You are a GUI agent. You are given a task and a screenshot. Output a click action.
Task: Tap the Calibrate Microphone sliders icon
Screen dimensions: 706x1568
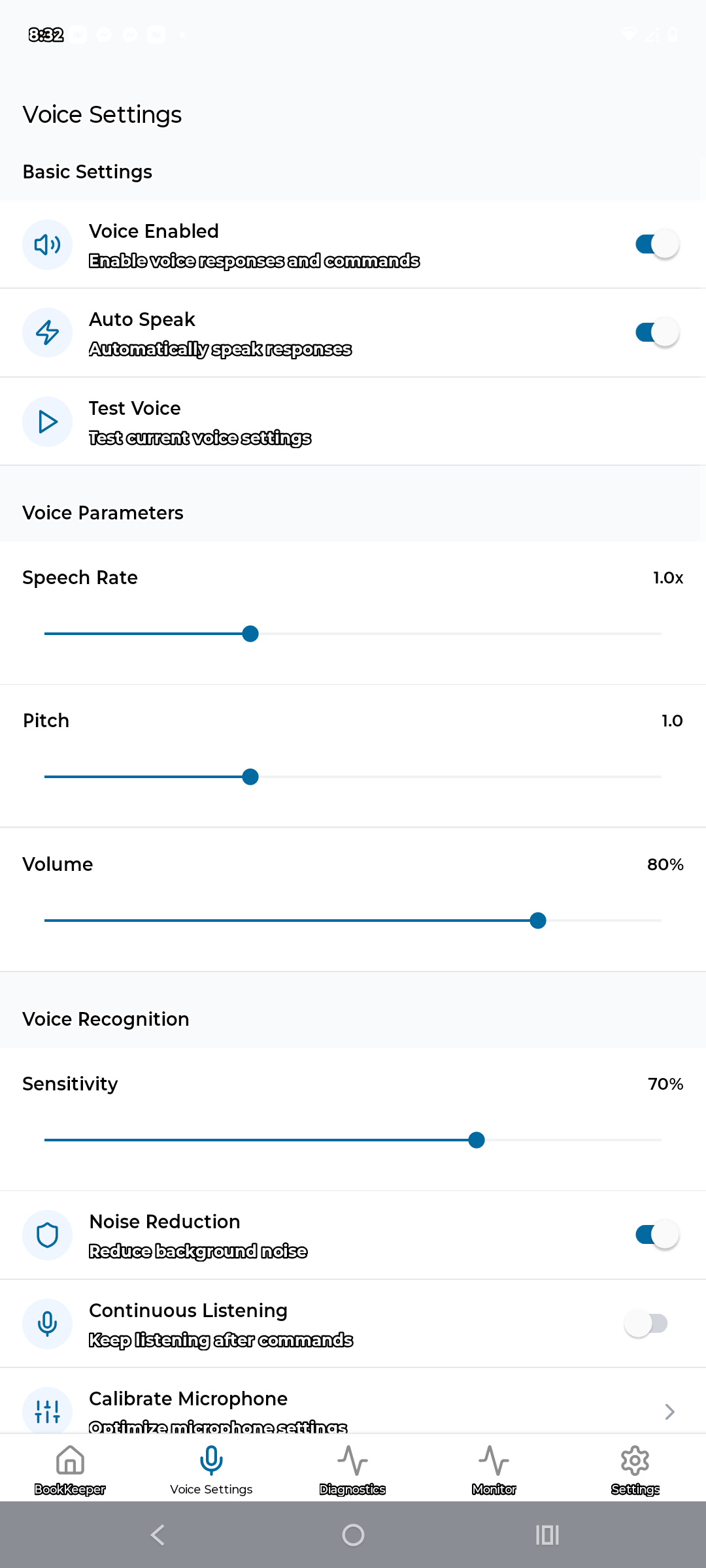[47, 1411]
